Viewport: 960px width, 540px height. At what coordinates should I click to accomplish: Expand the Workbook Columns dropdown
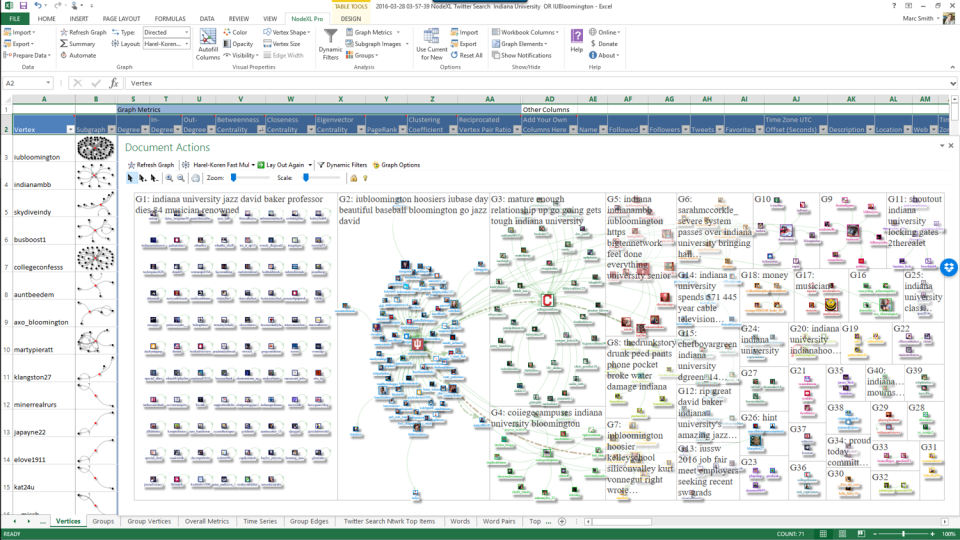tap(526, 32)
